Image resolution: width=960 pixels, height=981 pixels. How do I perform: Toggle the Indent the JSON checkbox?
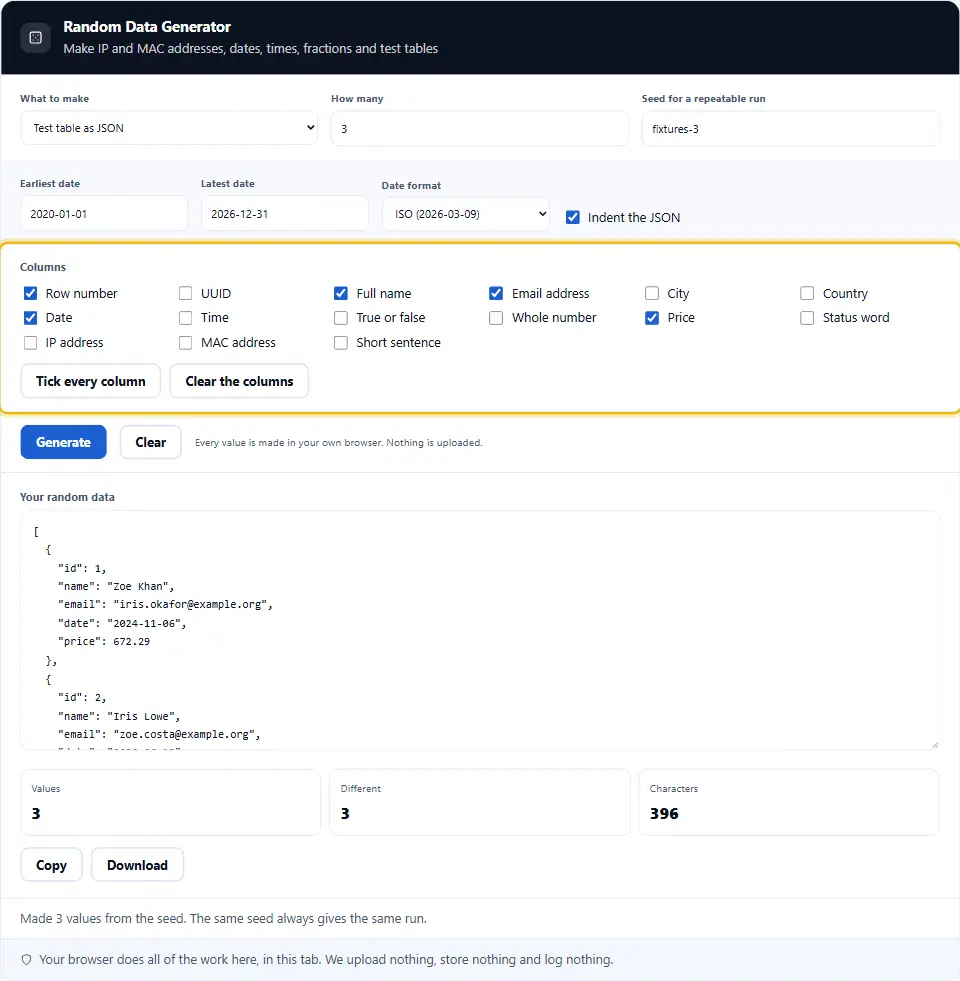point(572,217)
